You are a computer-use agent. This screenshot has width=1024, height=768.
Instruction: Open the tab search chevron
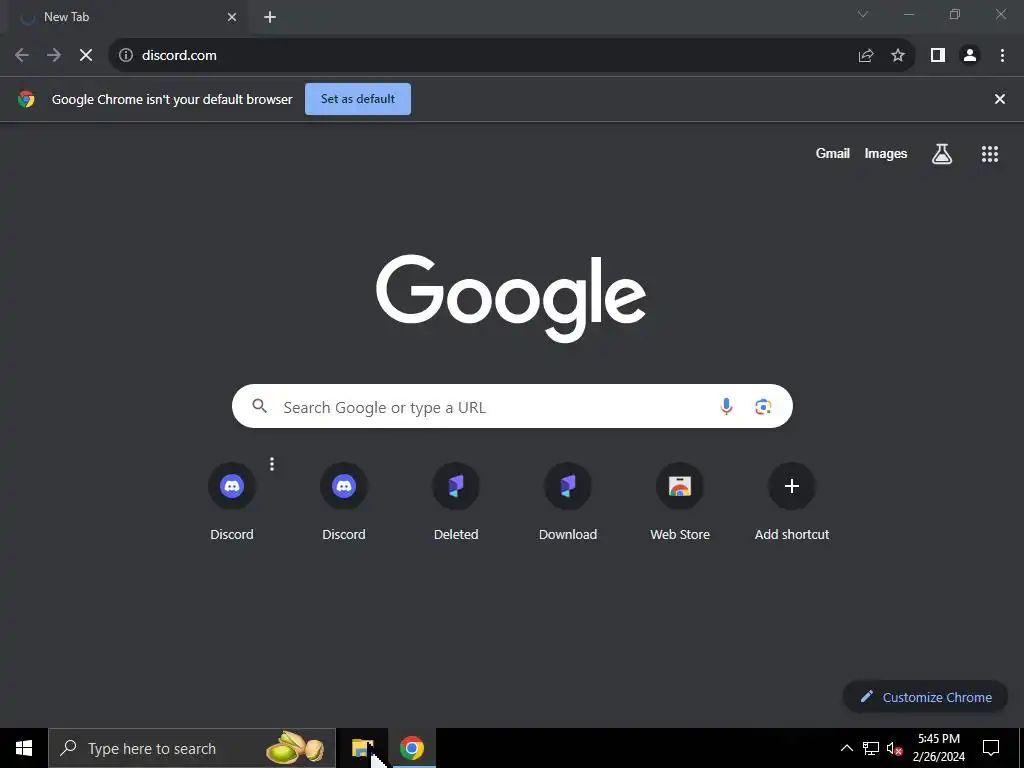click(863, 14)
